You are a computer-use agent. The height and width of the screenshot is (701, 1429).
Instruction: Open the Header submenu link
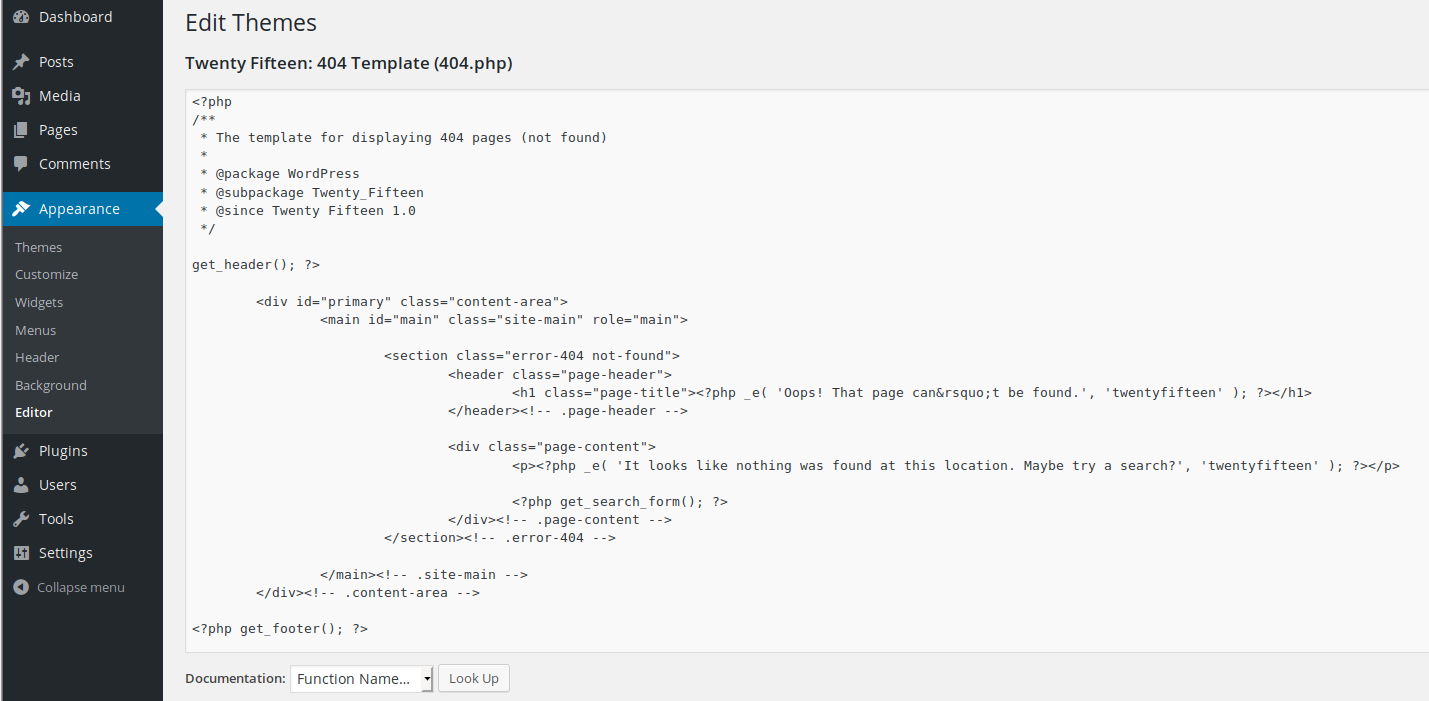pyautogui.click(x=37, y=357)
